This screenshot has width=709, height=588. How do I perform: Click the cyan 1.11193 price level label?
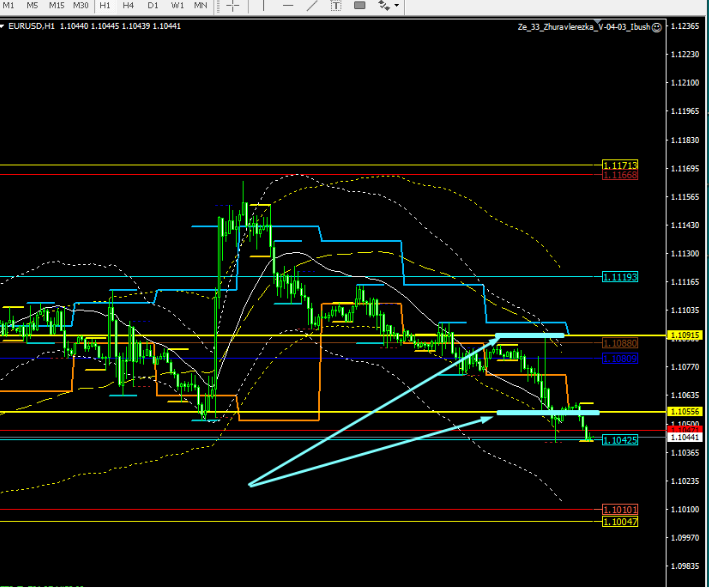click(x=620, y=276)
